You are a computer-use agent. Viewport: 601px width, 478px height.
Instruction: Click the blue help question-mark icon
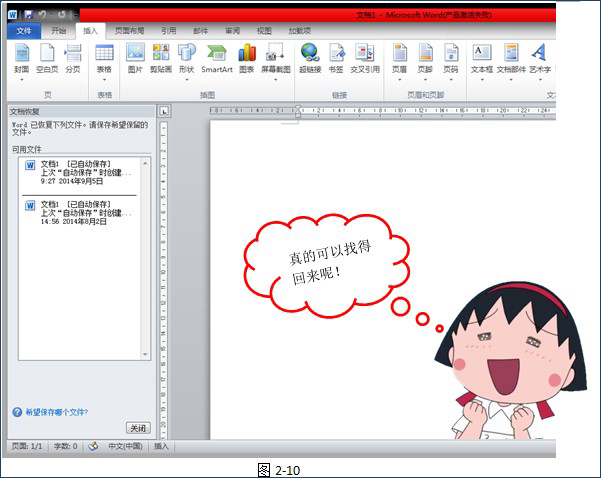[x=17, y=412]
